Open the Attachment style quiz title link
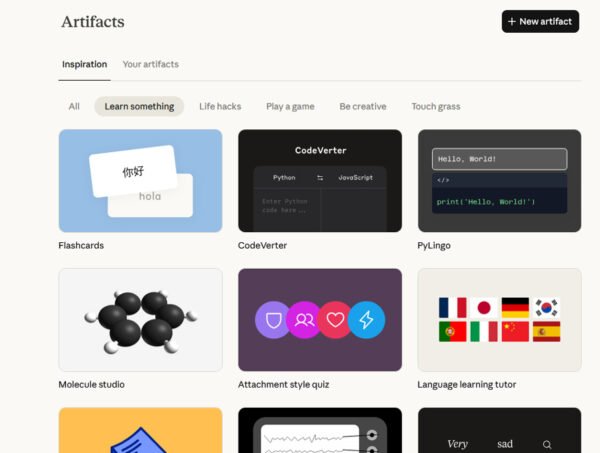 [284, 385]
